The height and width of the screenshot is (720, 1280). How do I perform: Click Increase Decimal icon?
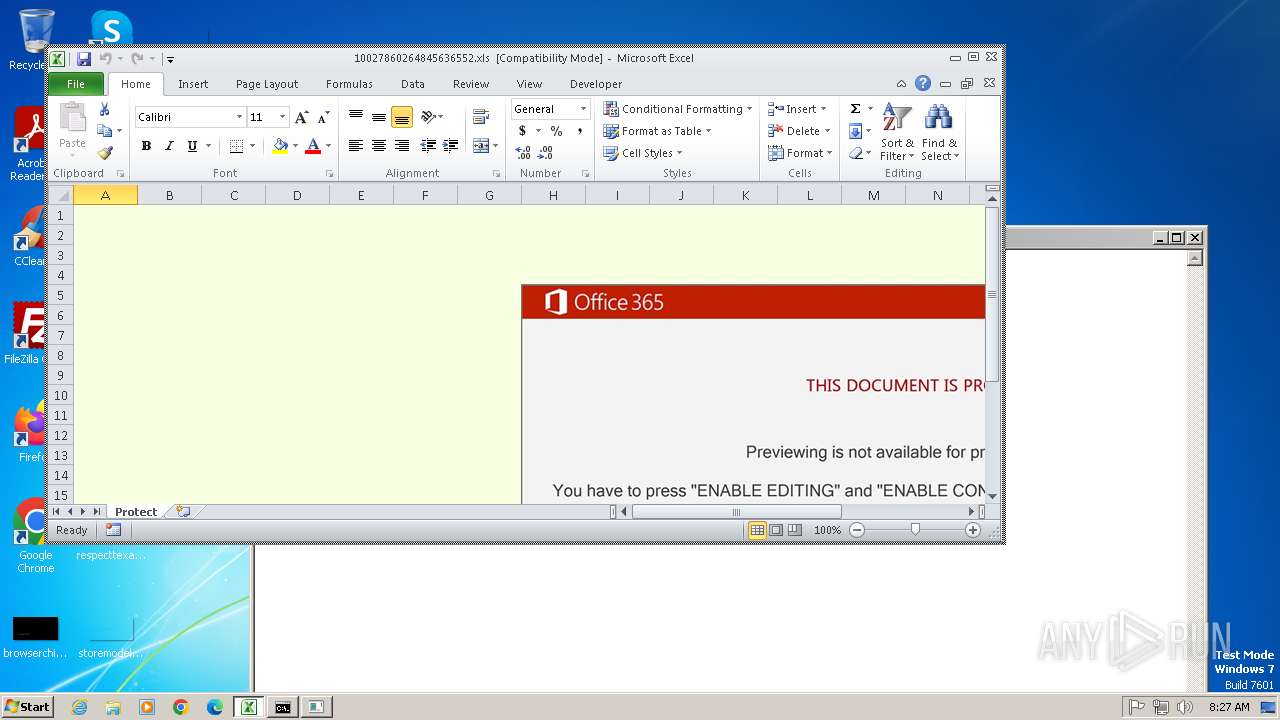(523, 153)
